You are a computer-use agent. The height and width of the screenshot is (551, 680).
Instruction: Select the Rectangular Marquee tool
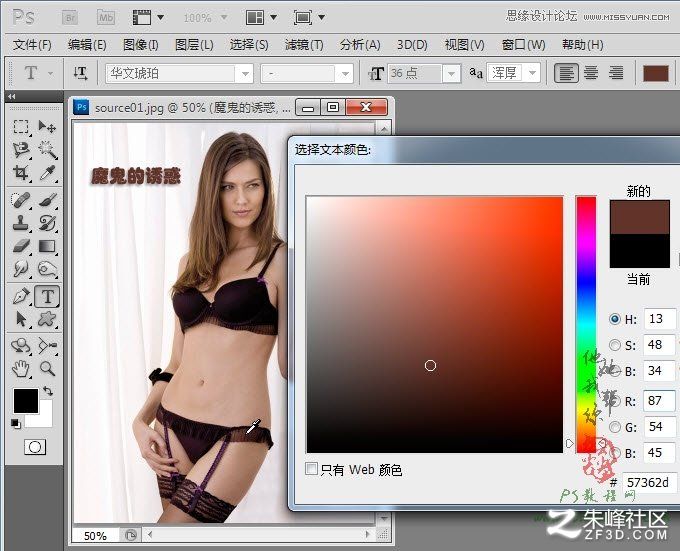[21, 126]
